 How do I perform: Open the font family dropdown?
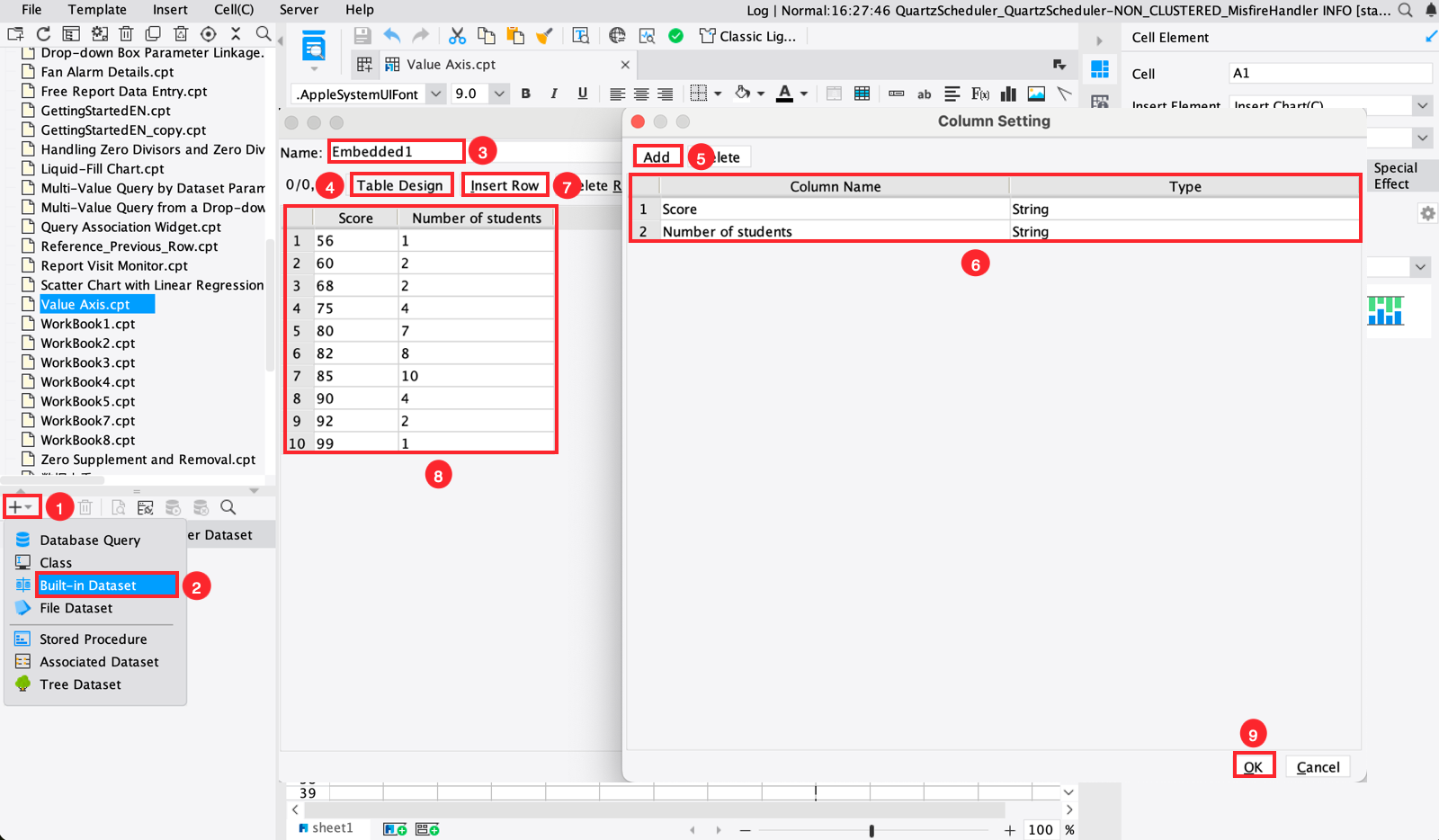436,94
